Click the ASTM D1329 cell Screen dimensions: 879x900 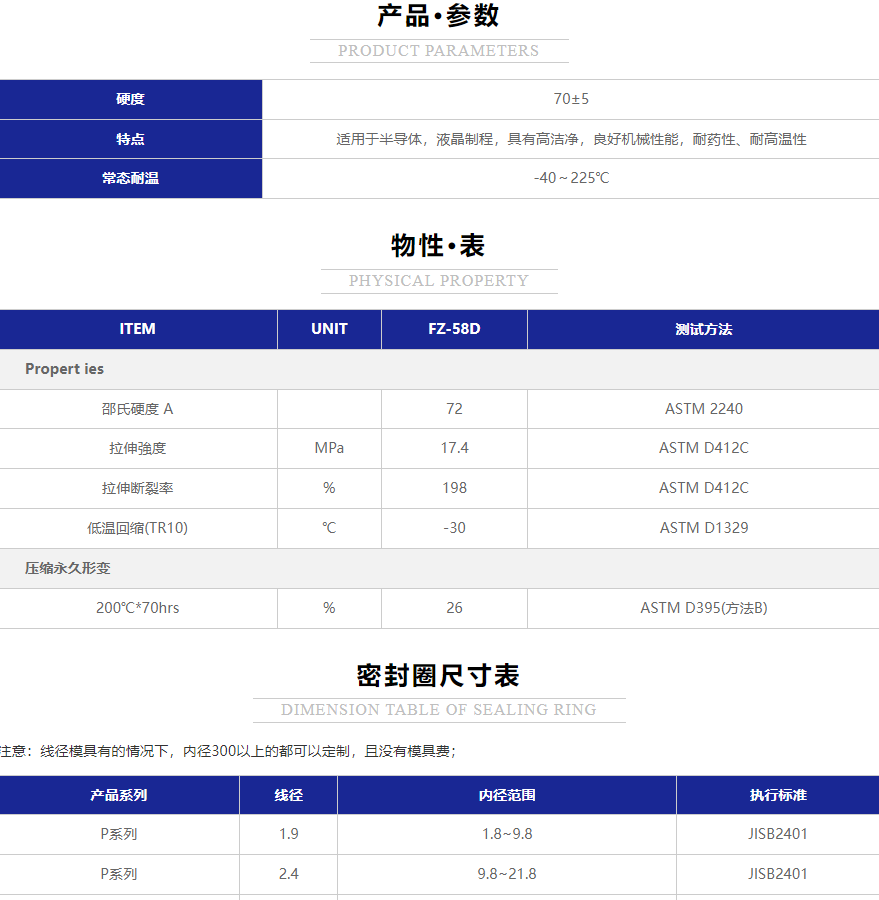click(703, 528)
